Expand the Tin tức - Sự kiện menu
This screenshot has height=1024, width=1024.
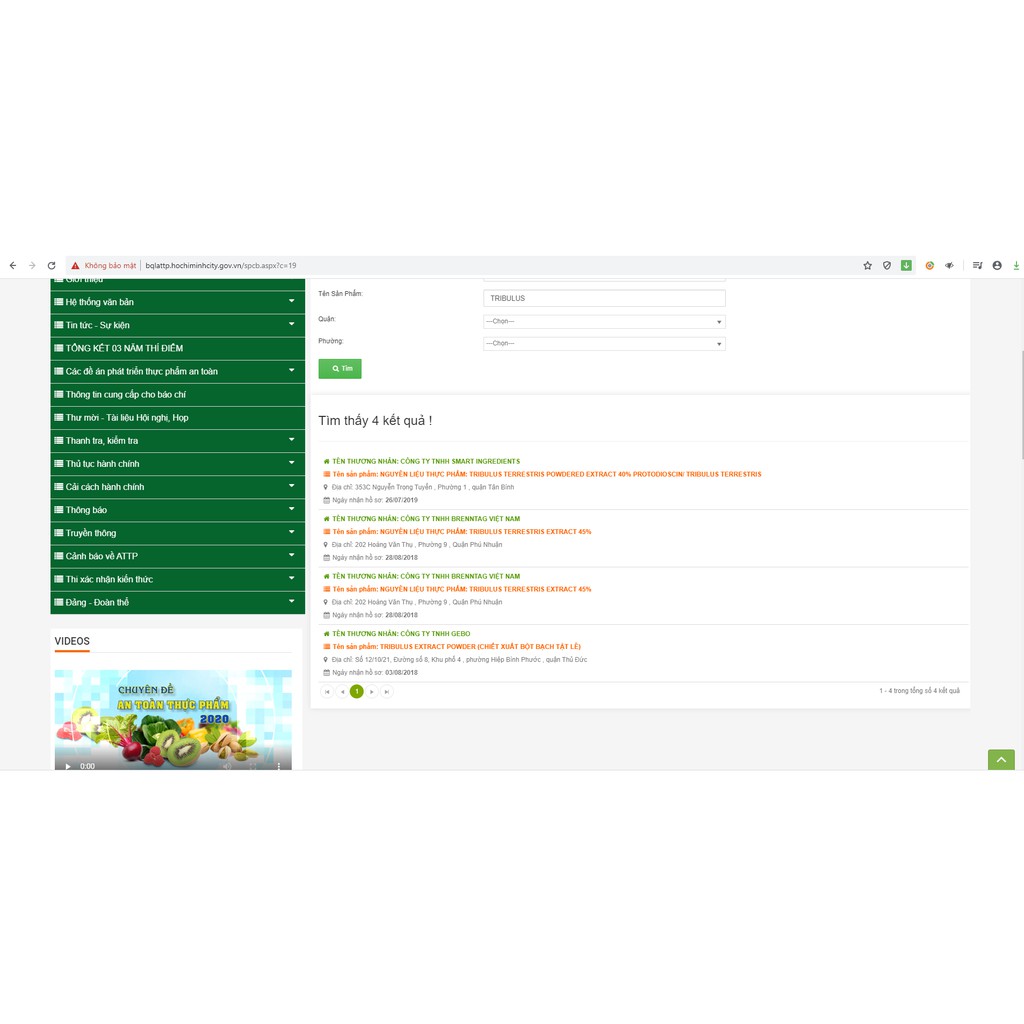[x=177, y=325]
